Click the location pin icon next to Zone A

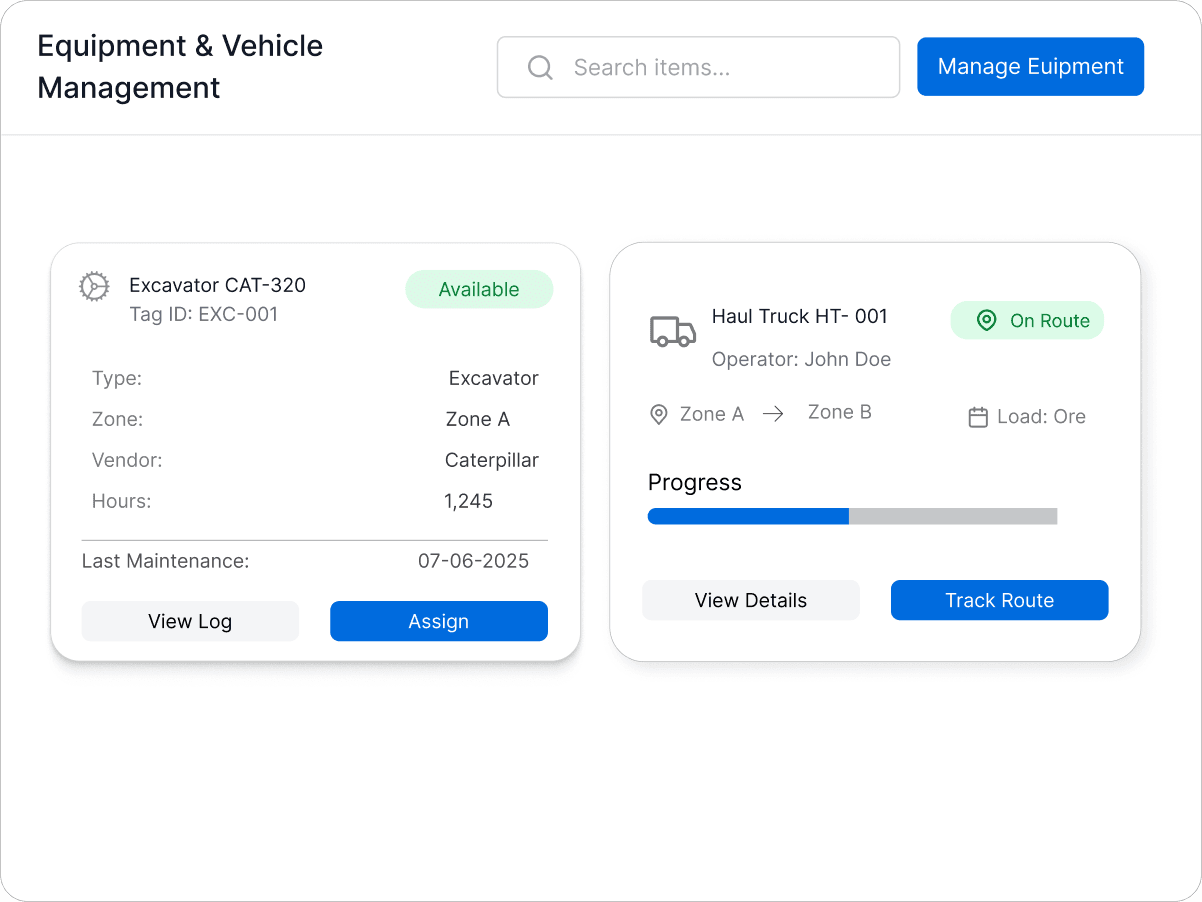tap(658, 413)
